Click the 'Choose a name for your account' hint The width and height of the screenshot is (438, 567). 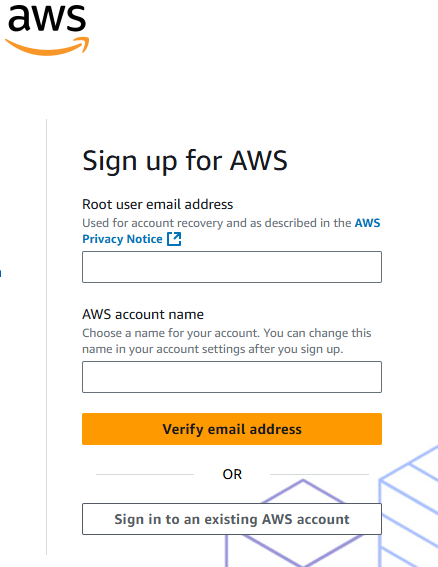[227, 341]
